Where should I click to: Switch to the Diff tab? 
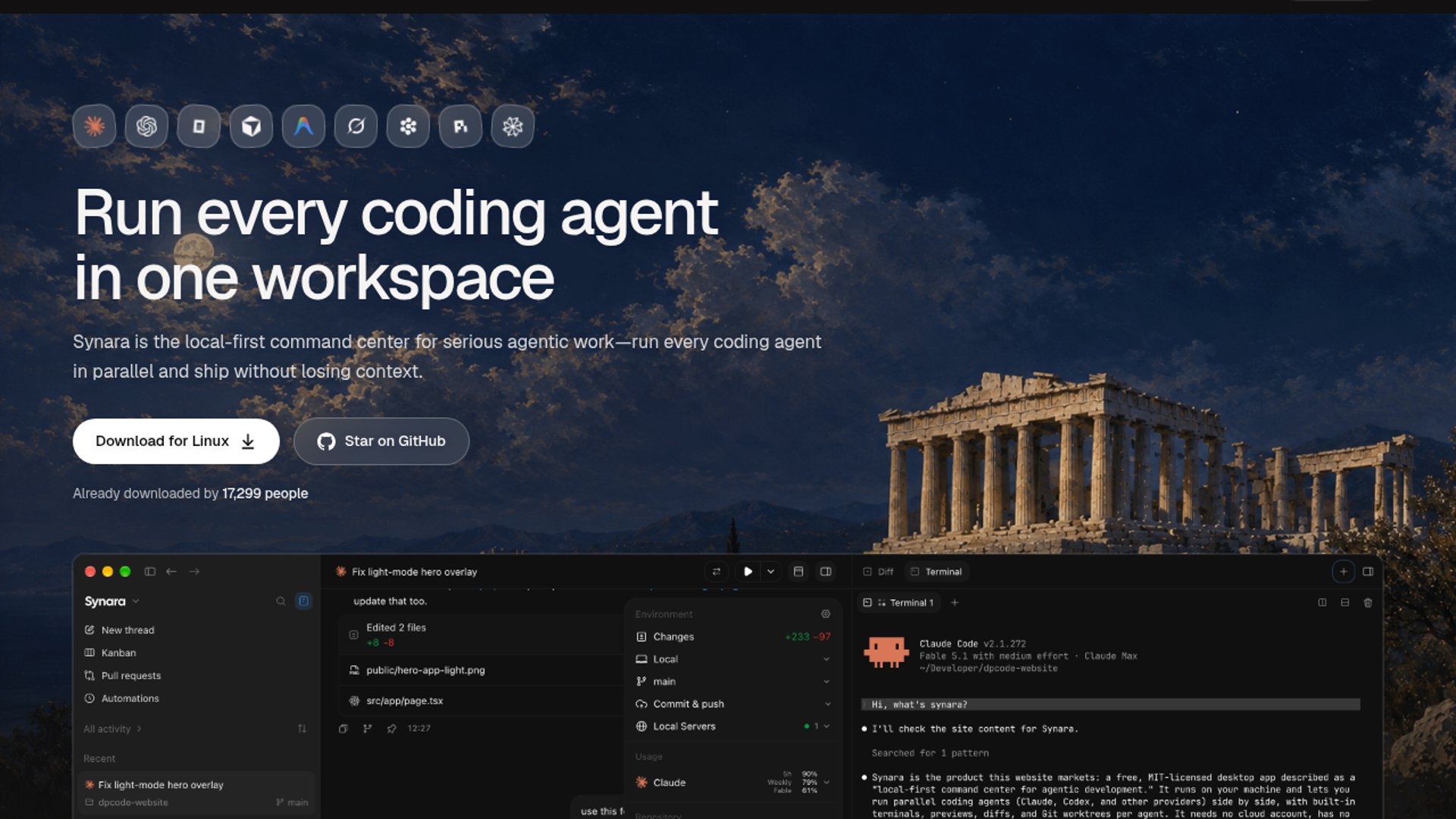pos(878,572)
